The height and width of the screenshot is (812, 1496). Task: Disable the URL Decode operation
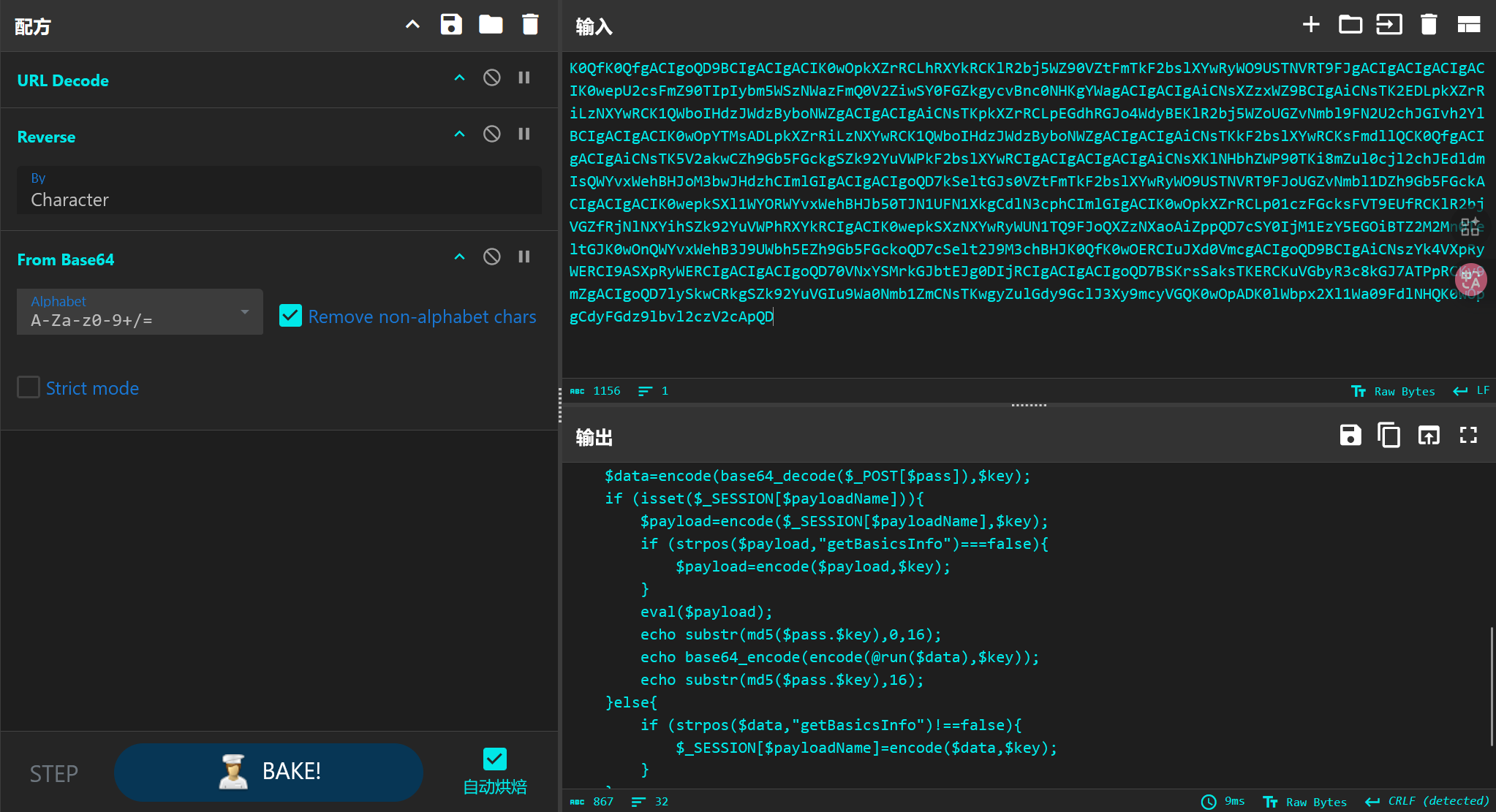pyautogui.click(x=492, y=77)
